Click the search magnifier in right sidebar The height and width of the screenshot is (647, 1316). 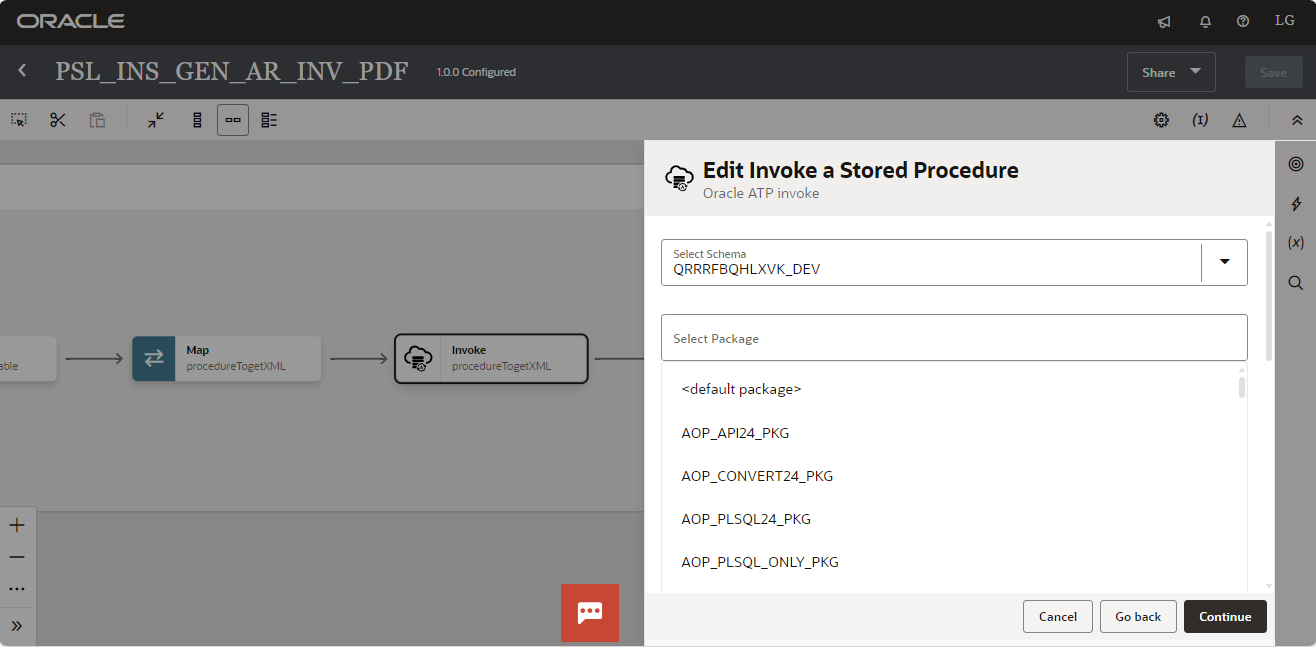pyautogui.click(x=1296, y=282)
